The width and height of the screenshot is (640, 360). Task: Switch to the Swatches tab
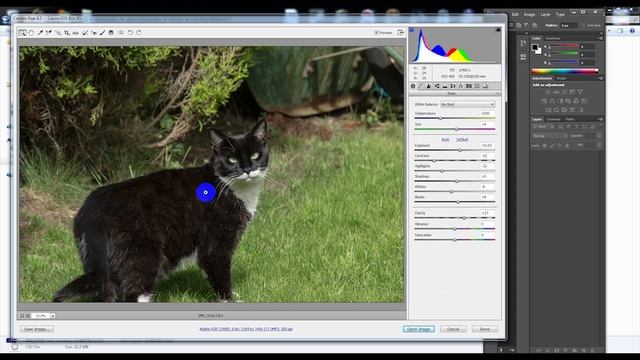pos(553,38)
